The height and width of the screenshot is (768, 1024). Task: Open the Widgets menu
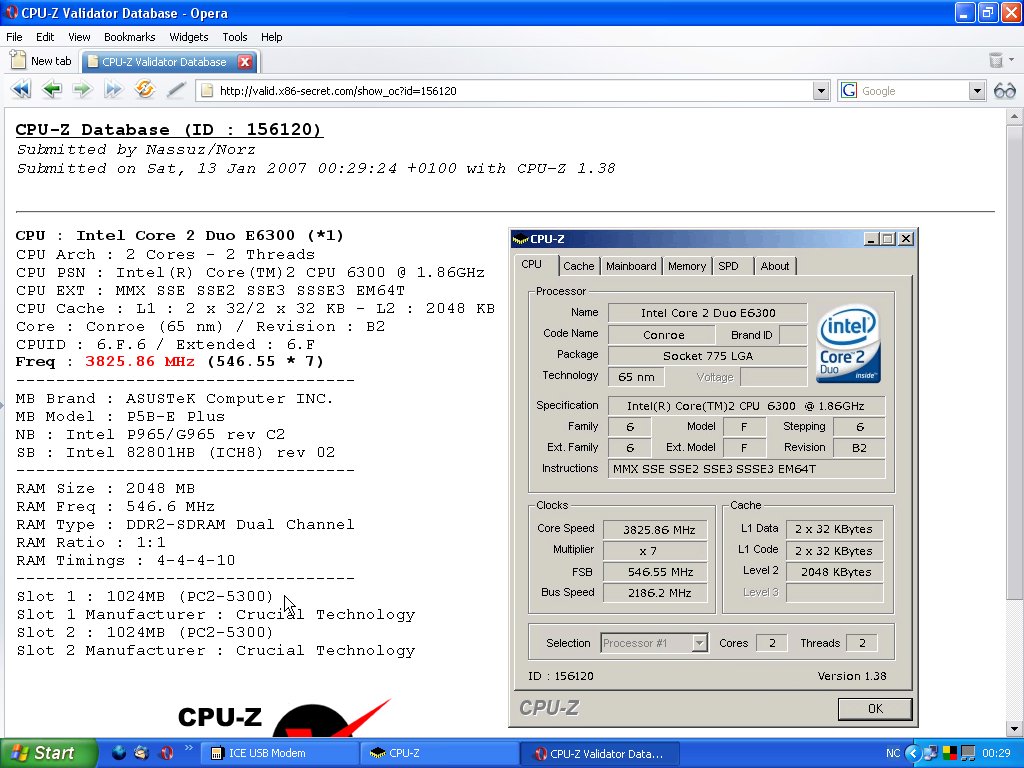pos(189,37)
